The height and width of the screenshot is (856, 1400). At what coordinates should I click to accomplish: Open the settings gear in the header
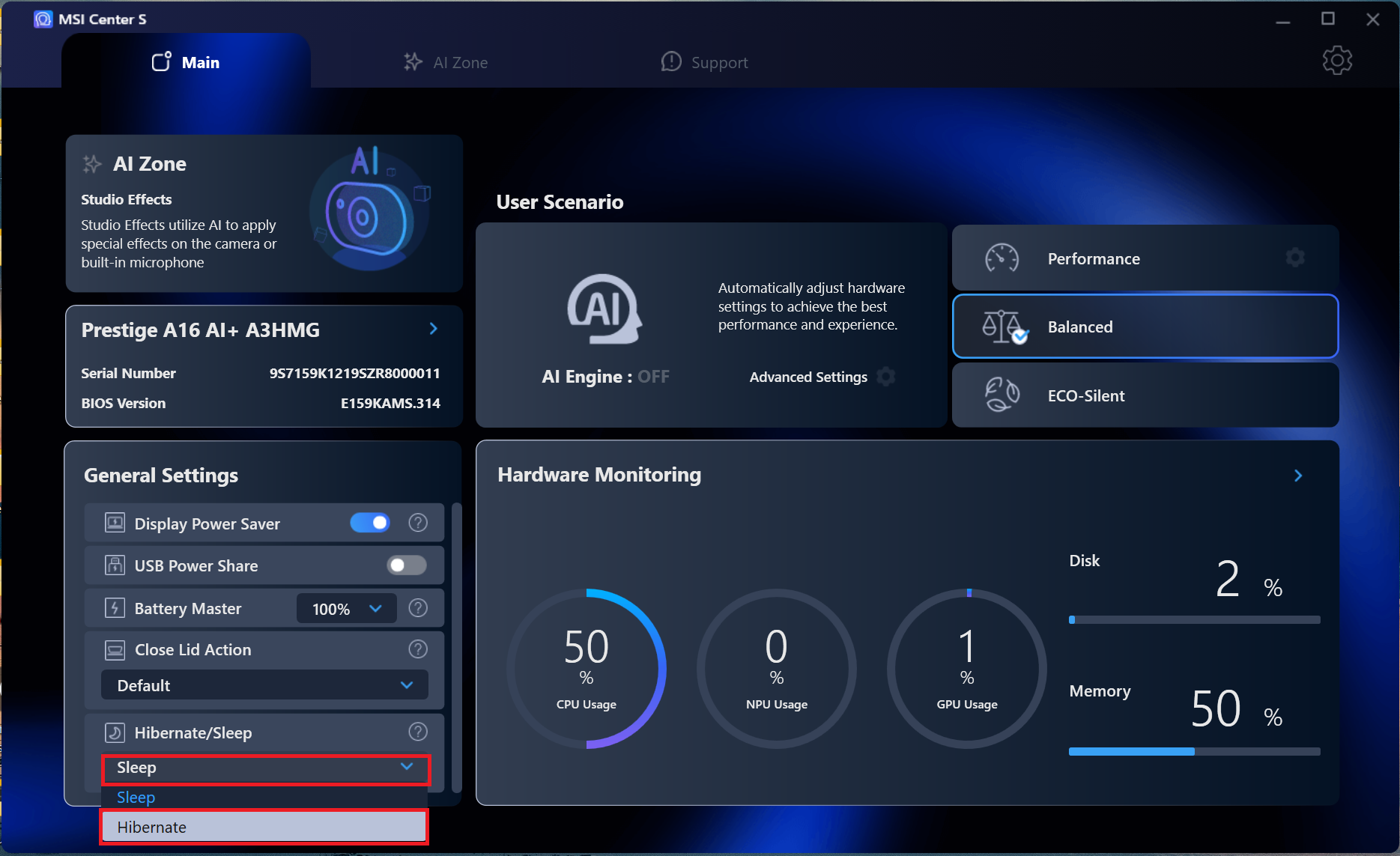click(x=1337, y=61)
